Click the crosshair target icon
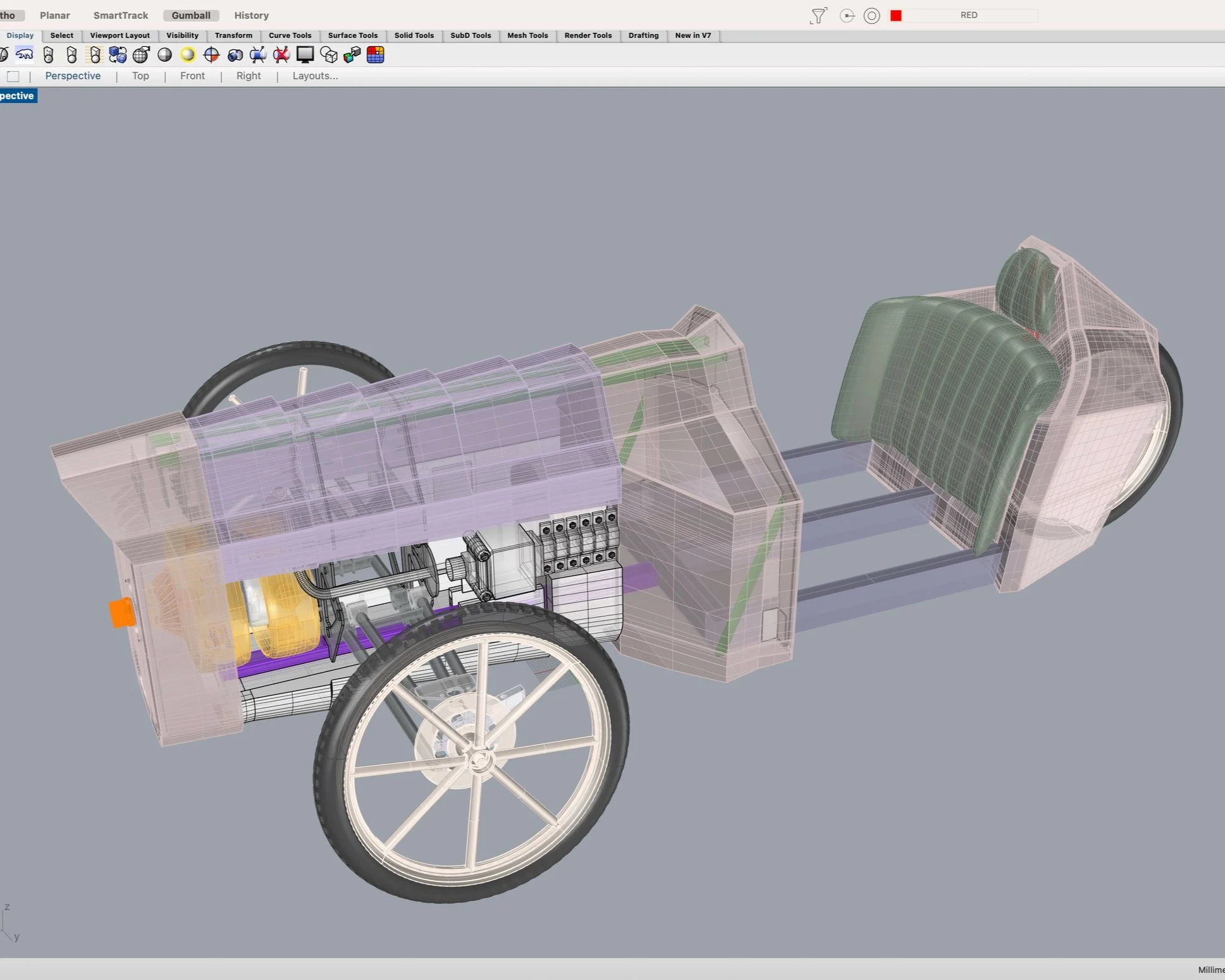 coord(211,55)
